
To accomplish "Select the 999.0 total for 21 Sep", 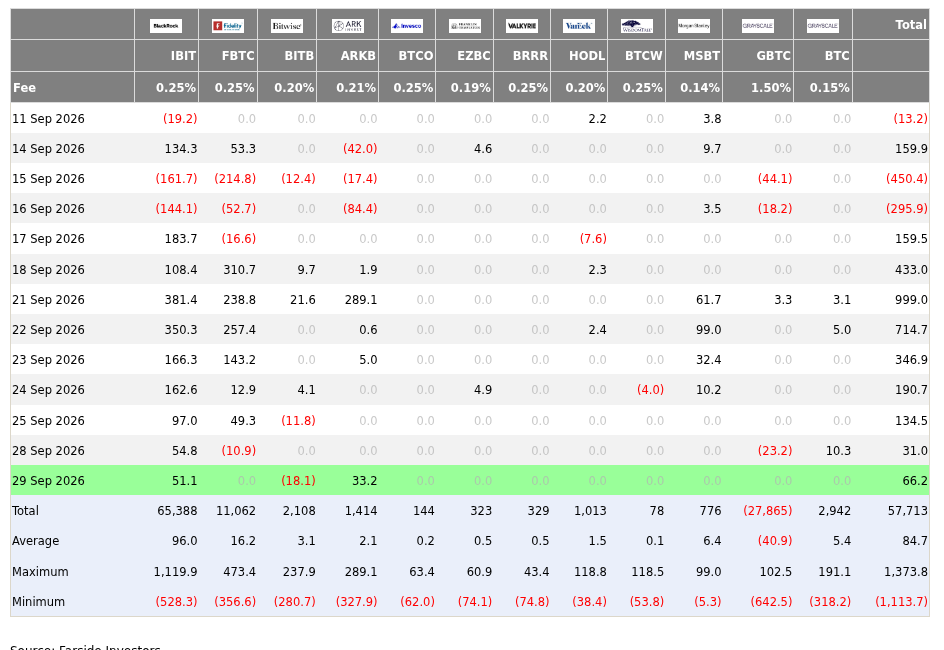I will pos(911,300).
